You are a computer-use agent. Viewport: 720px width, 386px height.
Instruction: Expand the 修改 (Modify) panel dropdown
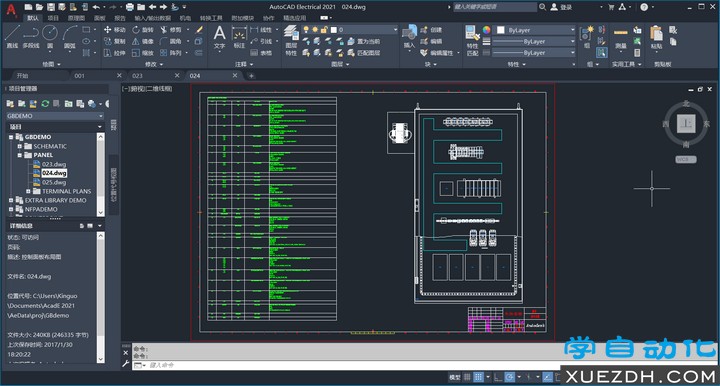point(154,64)
